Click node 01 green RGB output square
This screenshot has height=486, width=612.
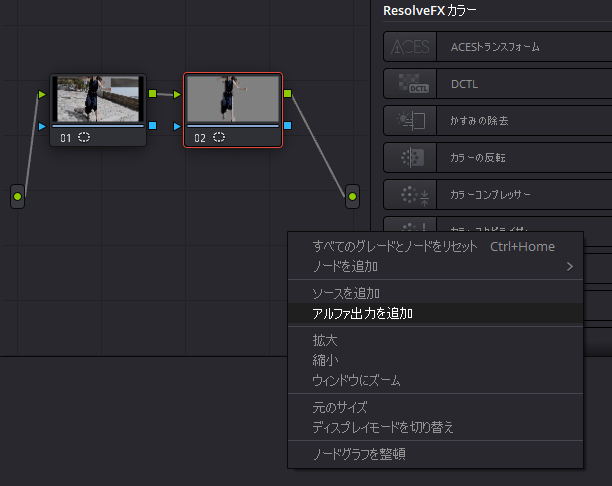click(153, 93)
